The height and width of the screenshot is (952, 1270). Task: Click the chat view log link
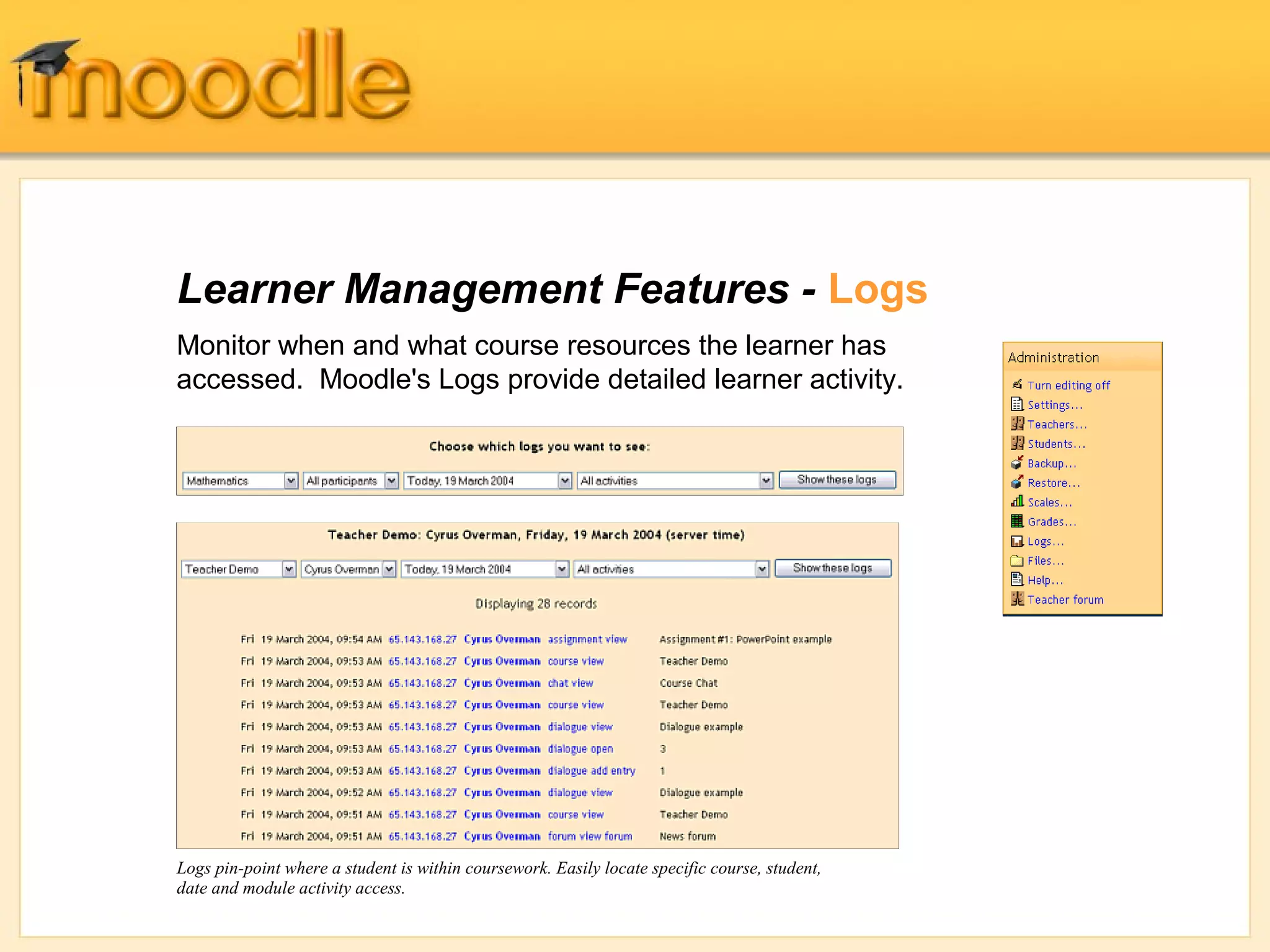[571, 683]
